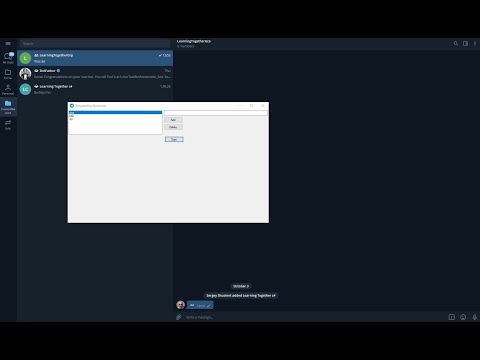Open the emoji picker smiley icon
This screenshot has height=360, width=480.
click(463, 317)
